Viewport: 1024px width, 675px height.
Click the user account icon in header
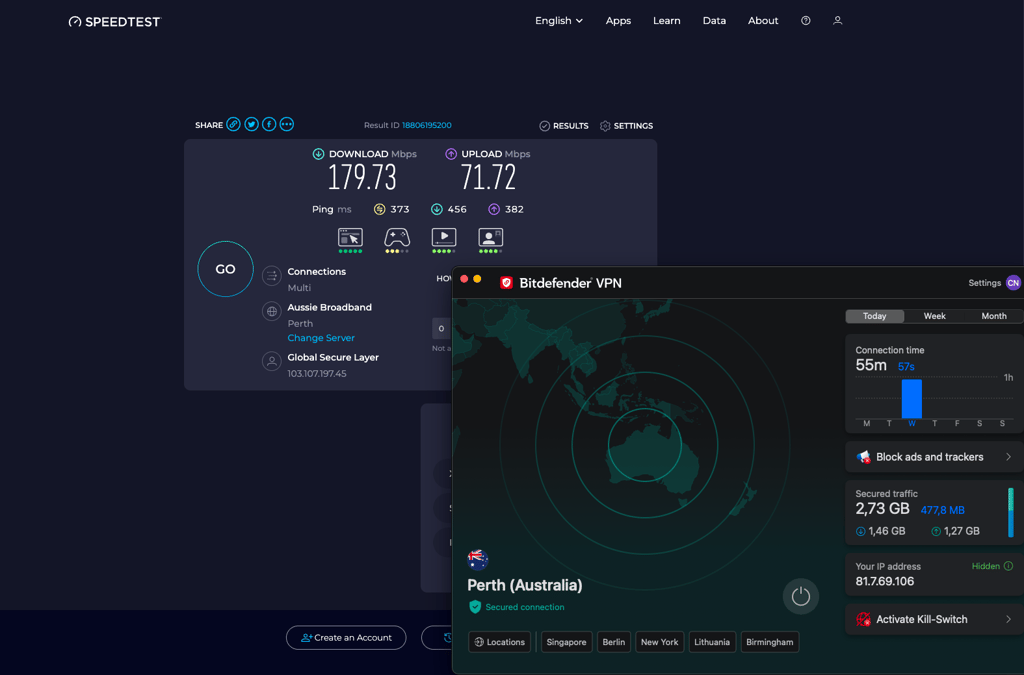pos(837,21)
